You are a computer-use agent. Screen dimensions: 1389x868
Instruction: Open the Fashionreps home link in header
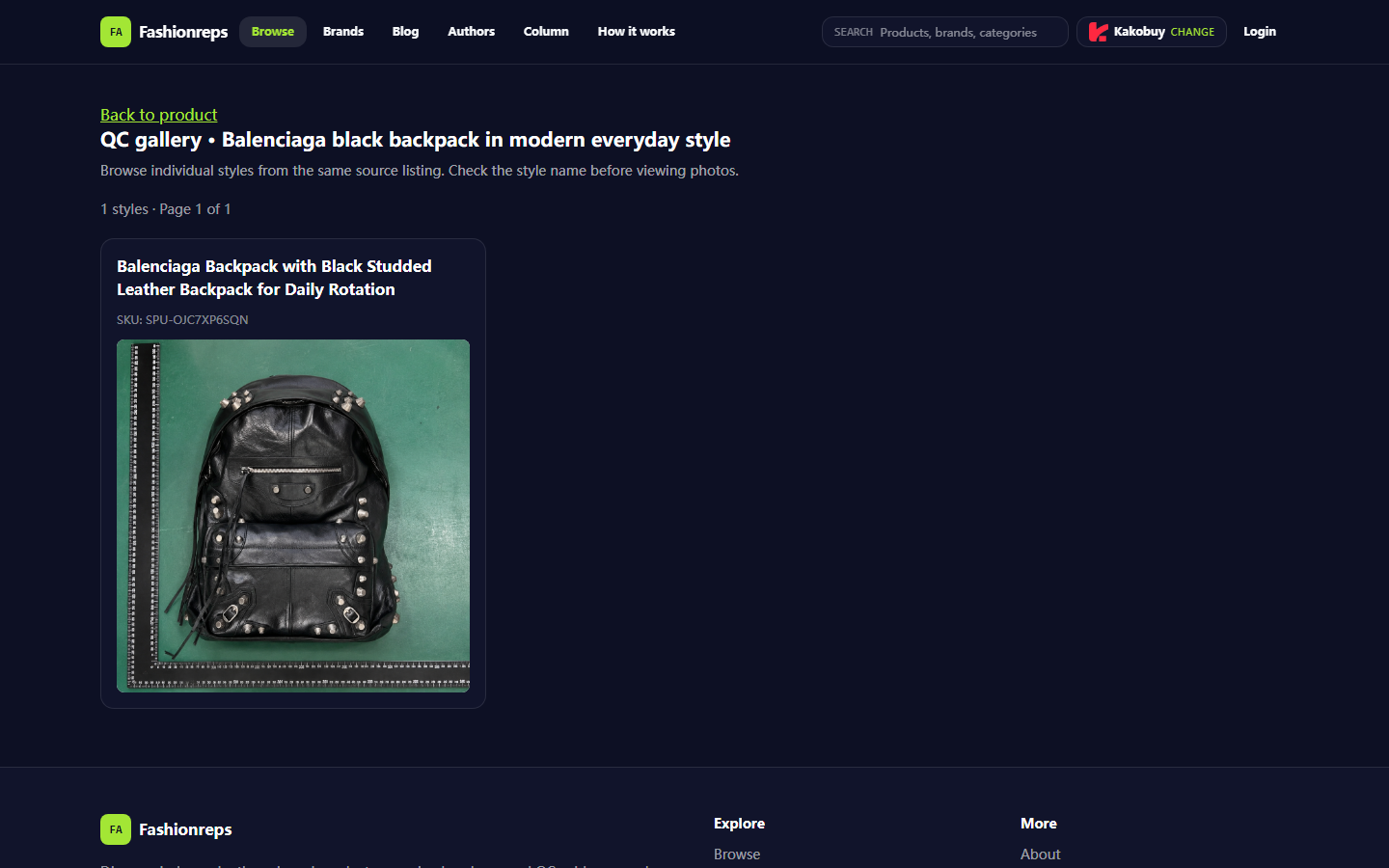click(183, 32)
